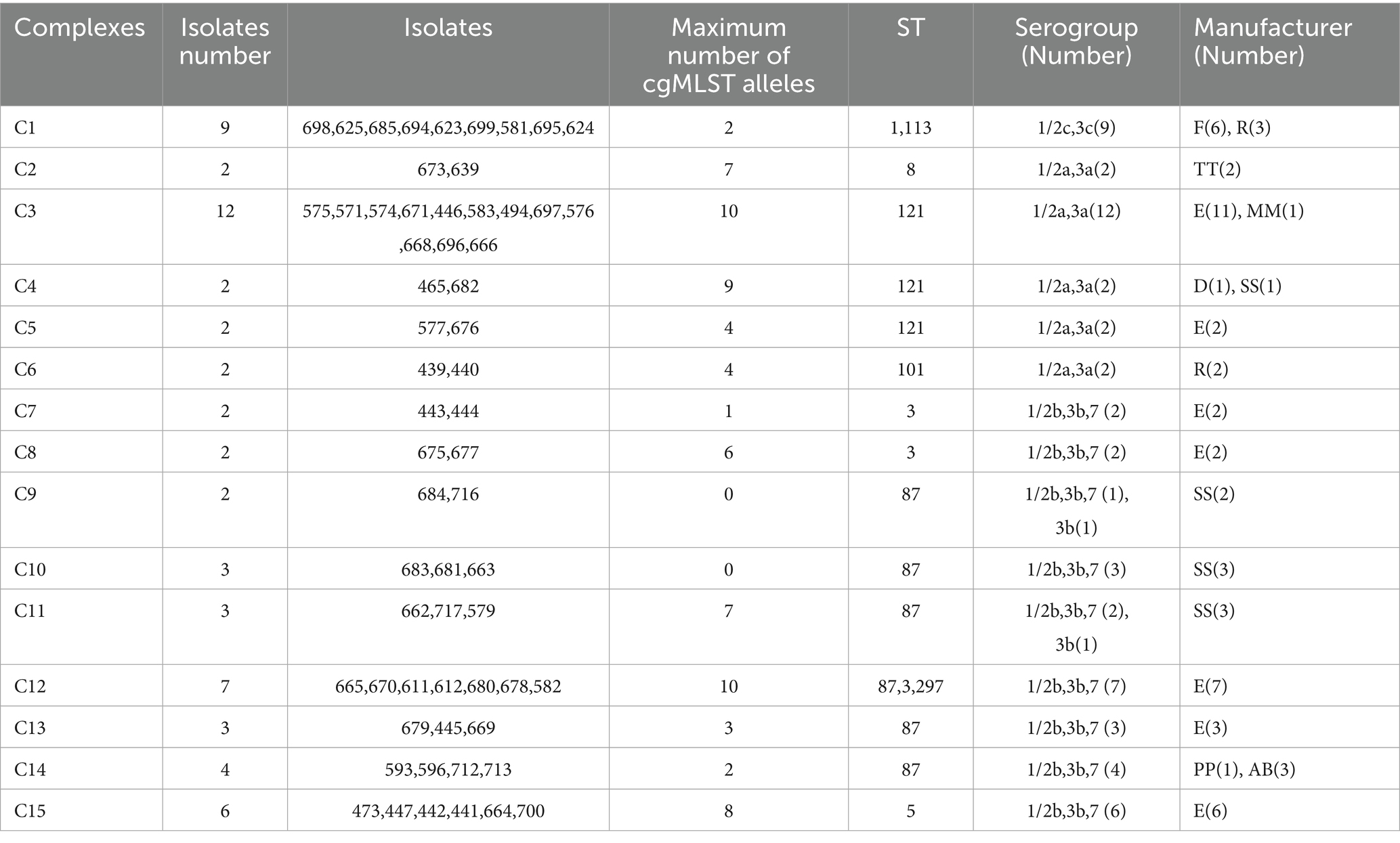
Task: Click the isolates cell 439,440
Action: coord(448,370)
